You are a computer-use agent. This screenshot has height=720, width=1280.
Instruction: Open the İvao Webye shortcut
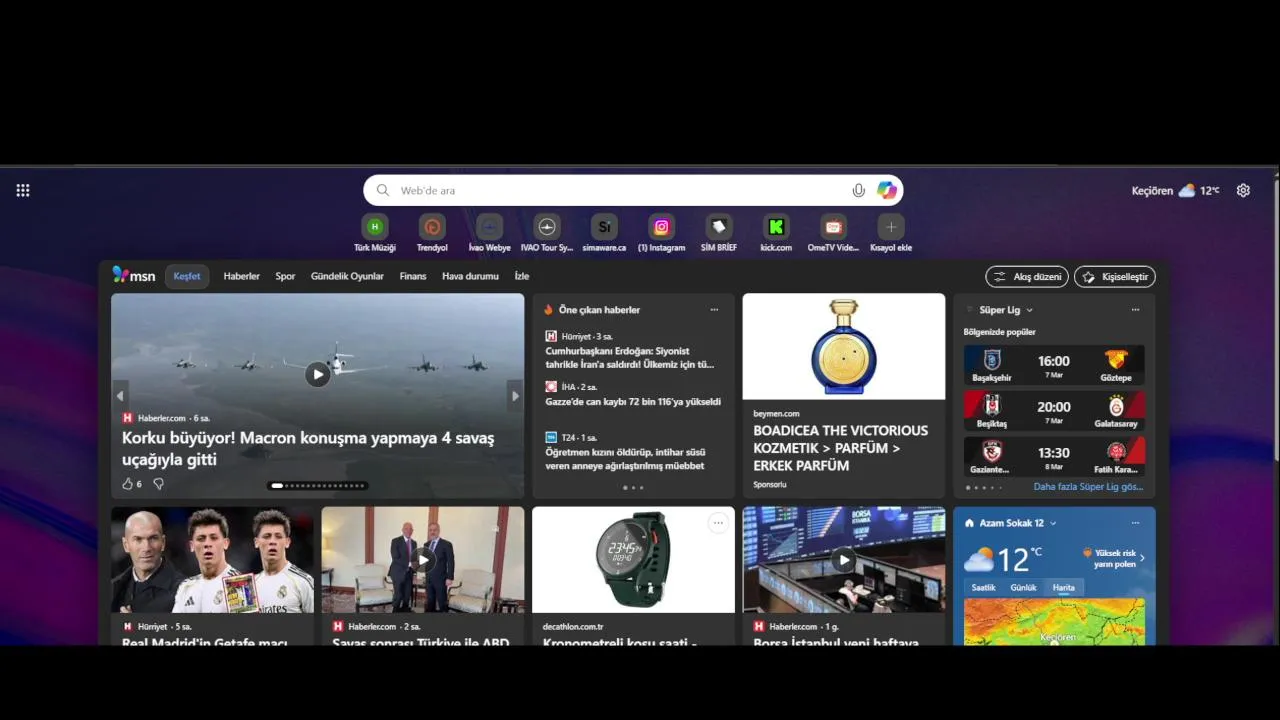(489, 234)
